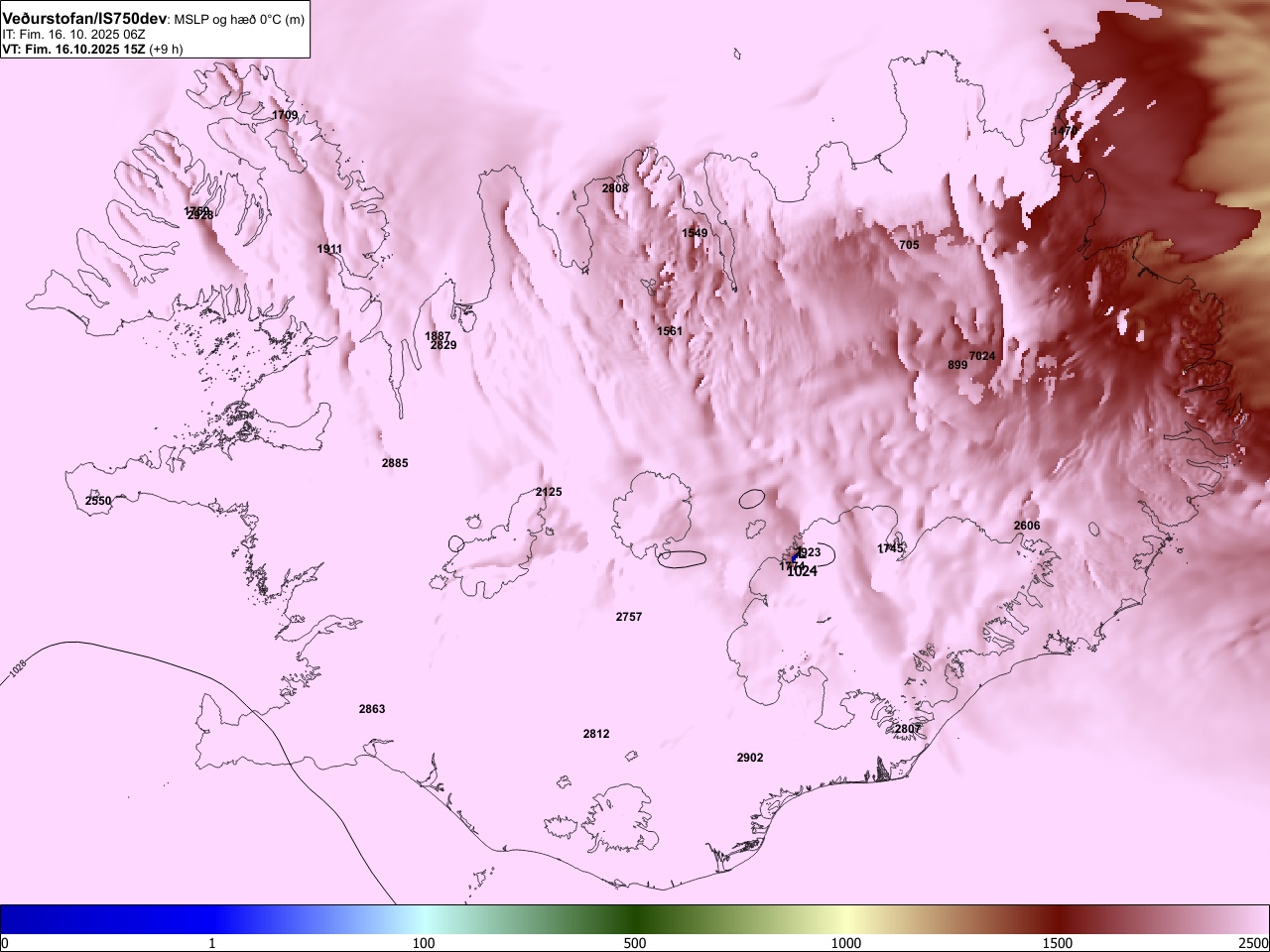Click the 1561 map value
The height and width of the screenshot is (952, 1270).
tap(670, 331)
